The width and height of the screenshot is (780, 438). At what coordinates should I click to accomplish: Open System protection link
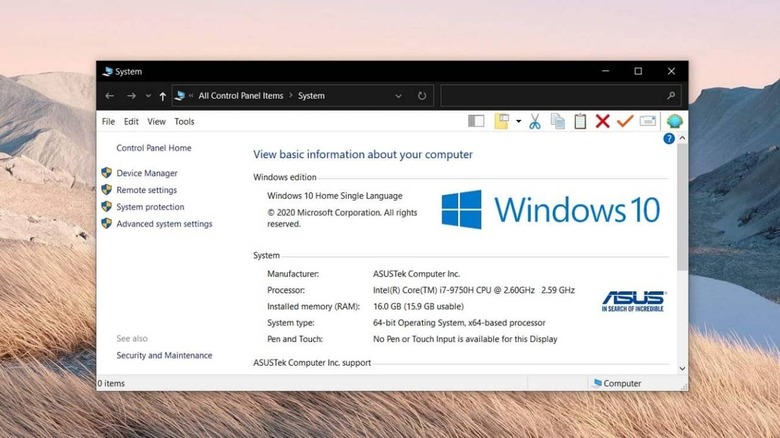coord(150,207)
